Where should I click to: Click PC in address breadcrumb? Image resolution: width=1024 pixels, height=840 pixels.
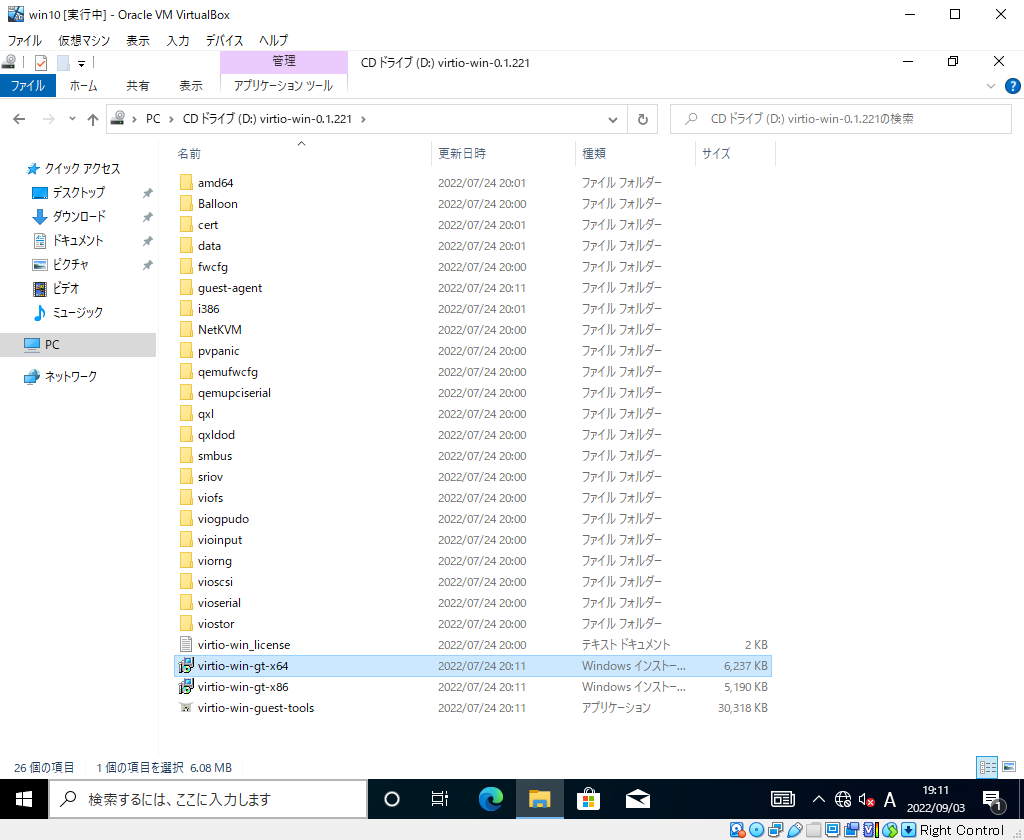point(153,119)
